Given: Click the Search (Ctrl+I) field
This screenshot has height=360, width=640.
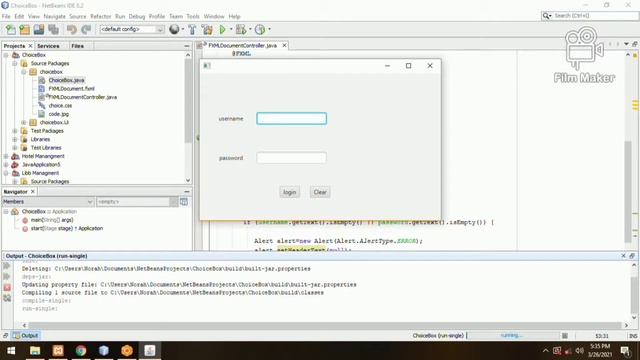Looking at the screenshot, I should click(x=595, y=16).
